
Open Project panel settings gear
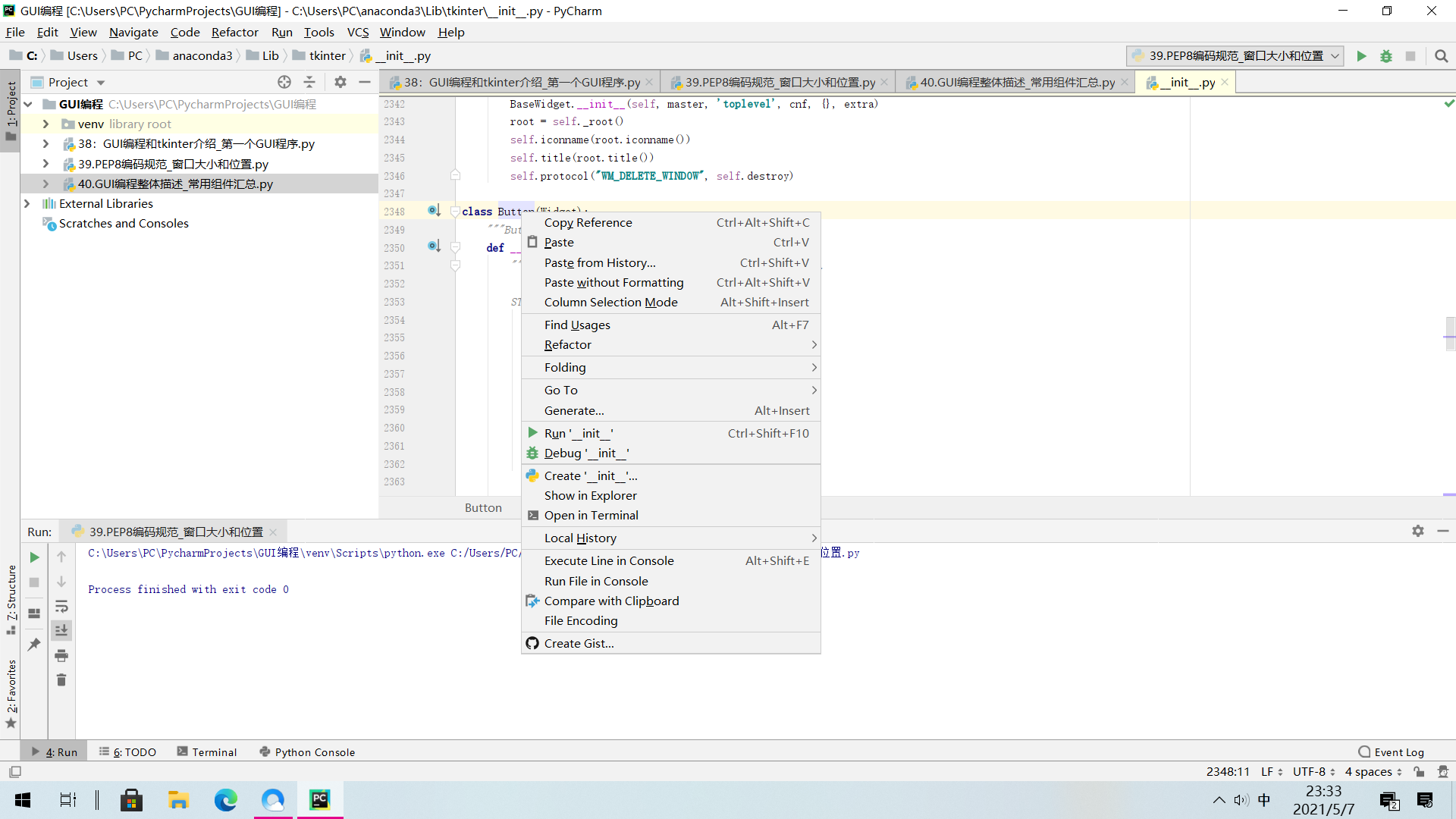[x=340, y=82]
